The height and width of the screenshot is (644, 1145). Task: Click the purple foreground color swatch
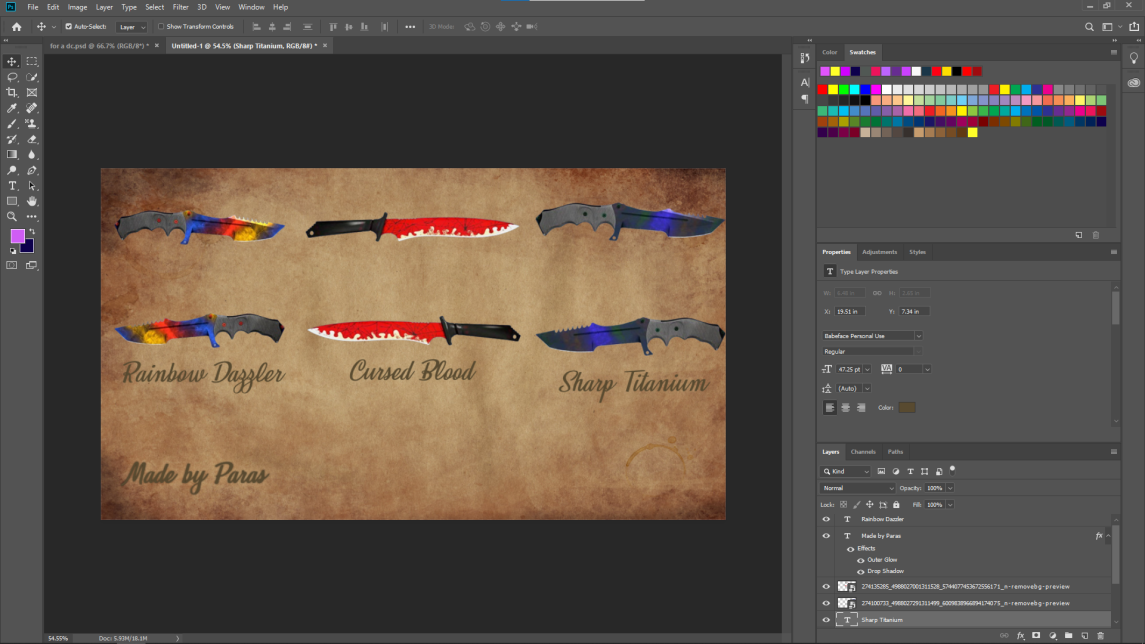coord(17,236)
